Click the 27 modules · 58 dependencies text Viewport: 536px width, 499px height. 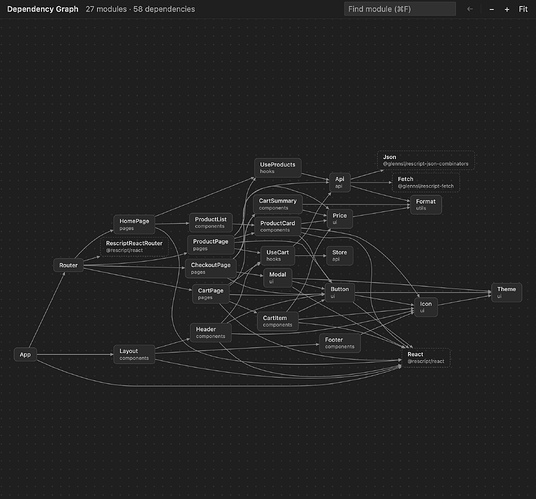(x=140, y=9)
